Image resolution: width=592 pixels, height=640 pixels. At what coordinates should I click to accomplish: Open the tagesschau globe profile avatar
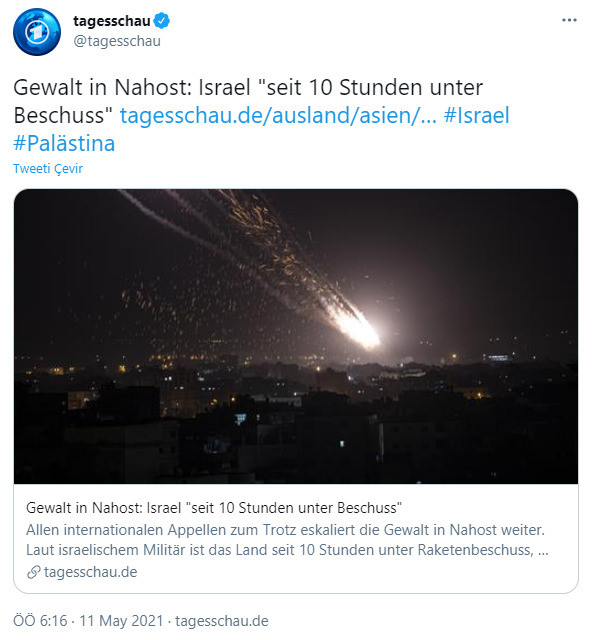pyautogui.click(x=37, y=31)
